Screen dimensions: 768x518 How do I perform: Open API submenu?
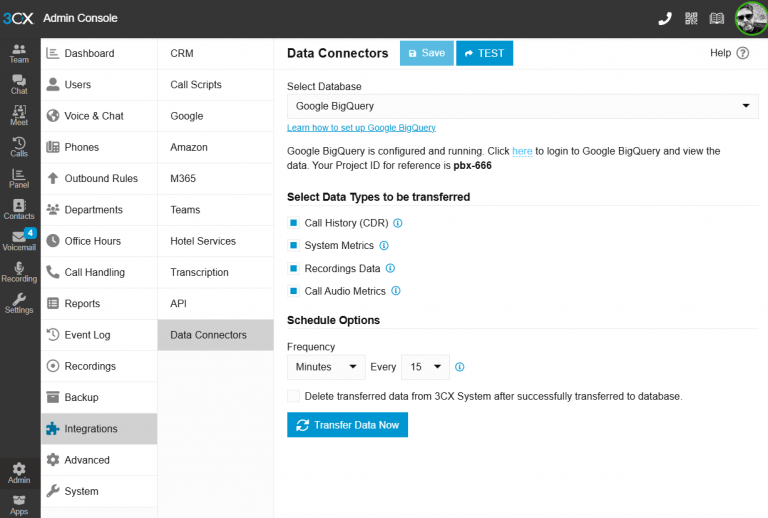tap(216, 304)
